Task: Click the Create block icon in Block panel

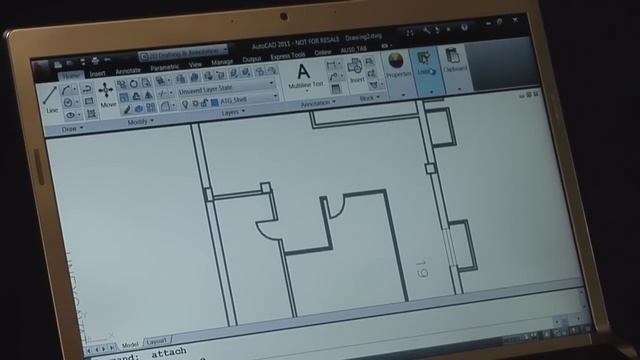Action: pyautogui.click(x=370, y=62)
